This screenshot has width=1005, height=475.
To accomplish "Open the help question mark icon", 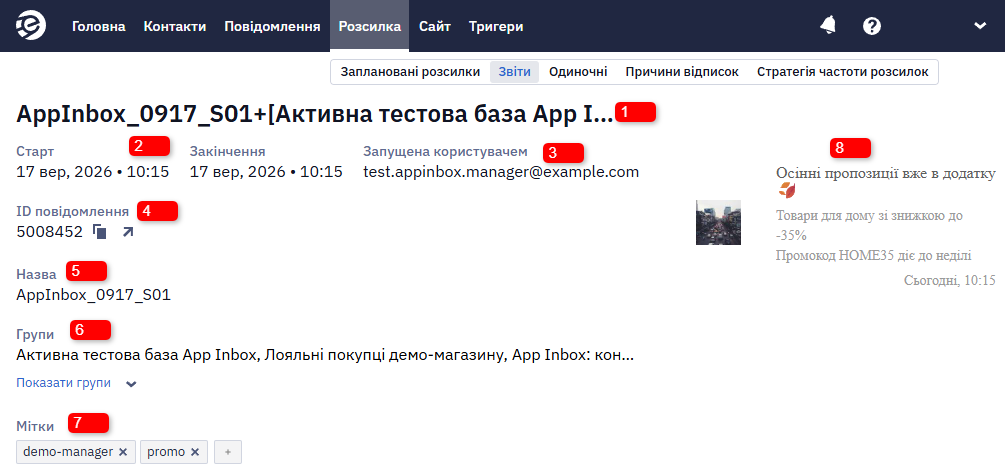I will (872, 26).
